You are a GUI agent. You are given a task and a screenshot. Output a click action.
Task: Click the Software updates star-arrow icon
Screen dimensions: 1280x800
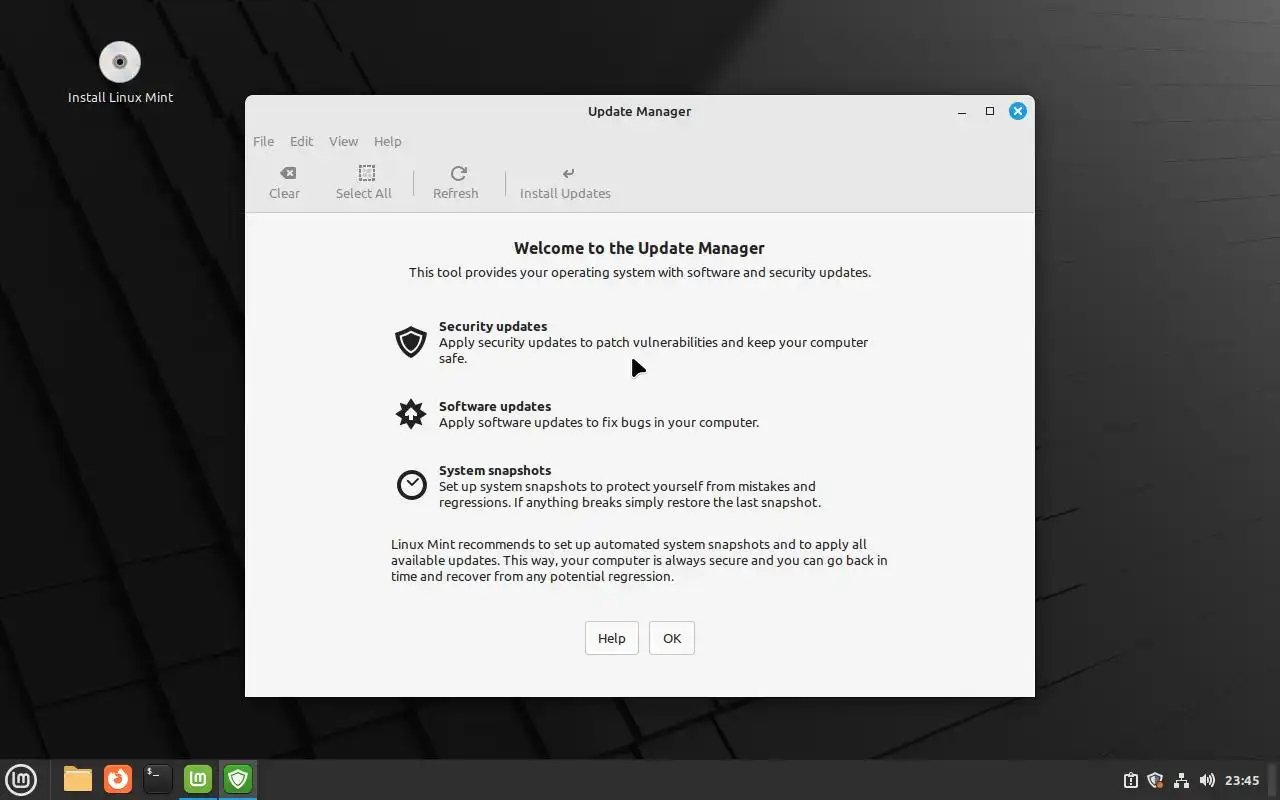tap(411, 414)
